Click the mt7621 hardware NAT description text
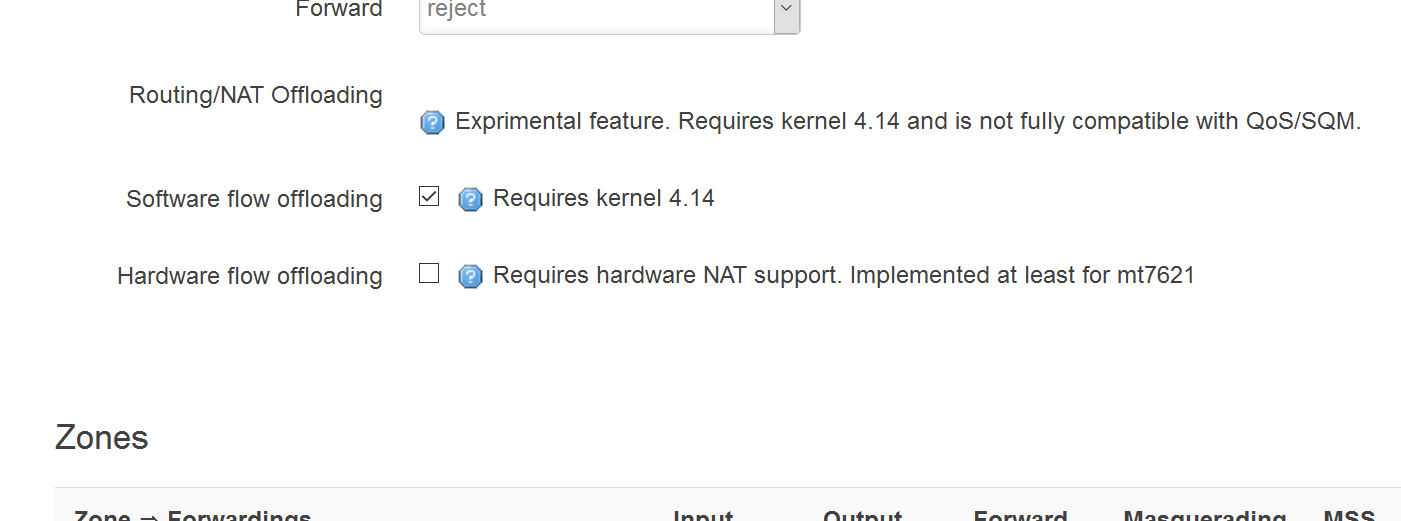 click(x=844, y=275)
